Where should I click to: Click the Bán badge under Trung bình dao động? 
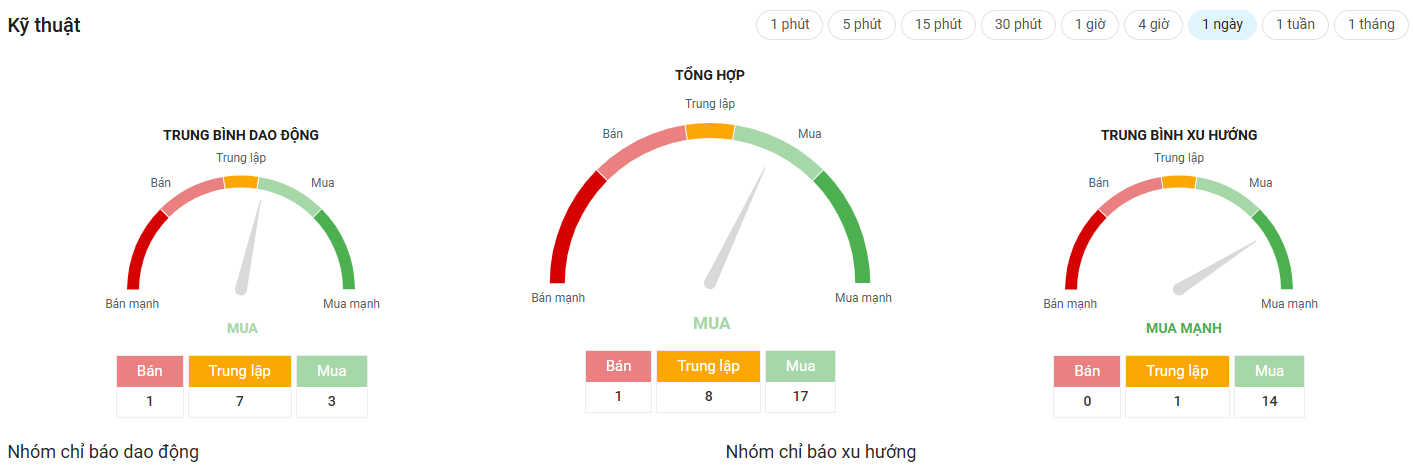(x=150, y=371)
